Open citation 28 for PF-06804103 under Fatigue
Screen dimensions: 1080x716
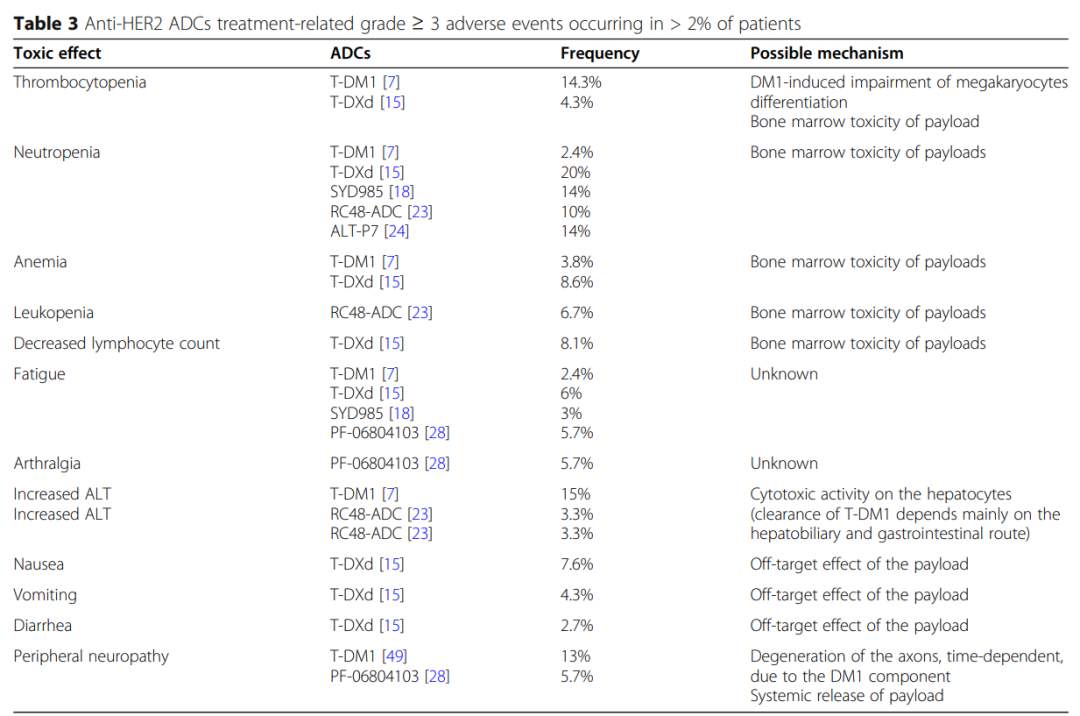438,433
